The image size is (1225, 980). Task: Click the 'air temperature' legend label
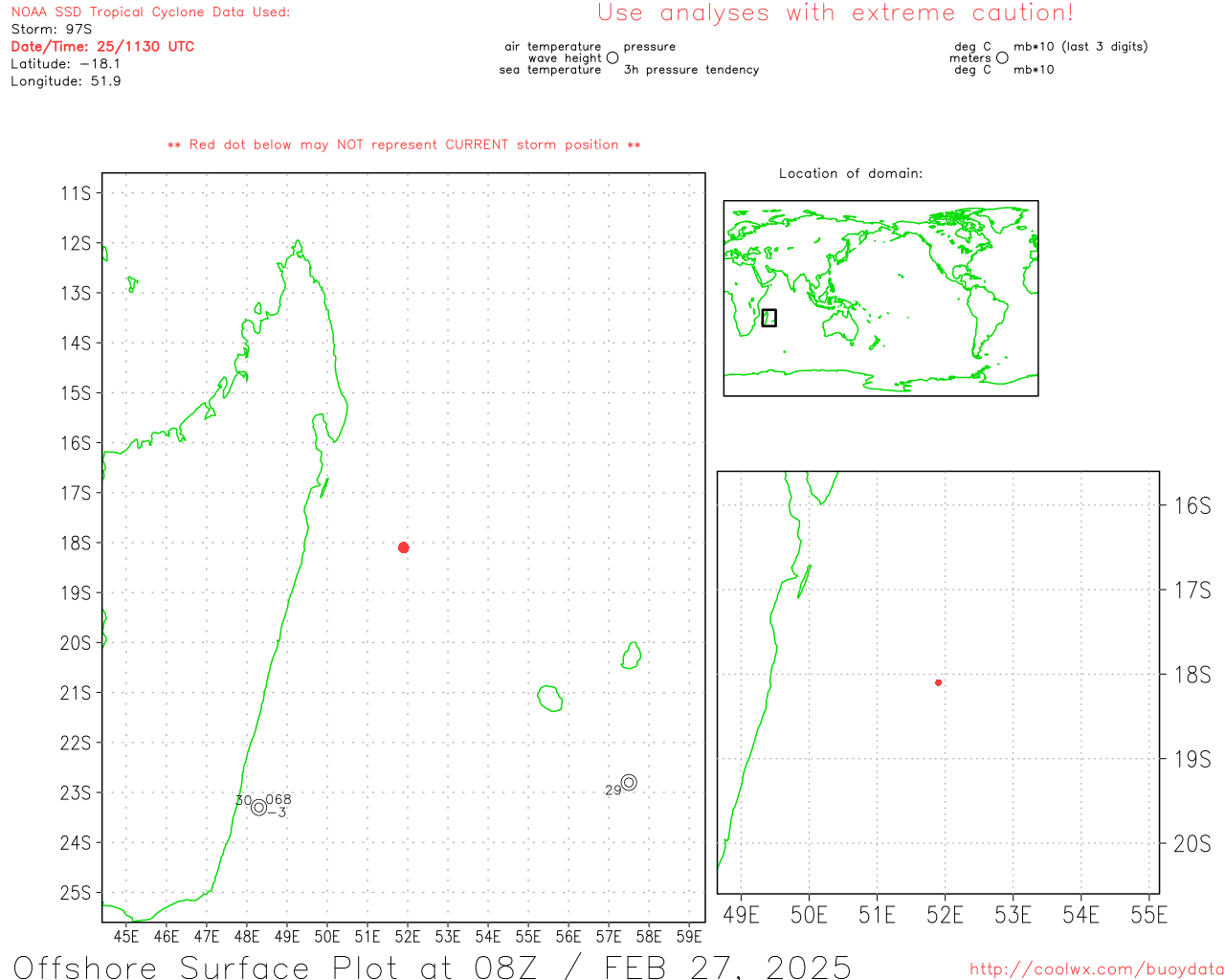(x=553, y=47)
